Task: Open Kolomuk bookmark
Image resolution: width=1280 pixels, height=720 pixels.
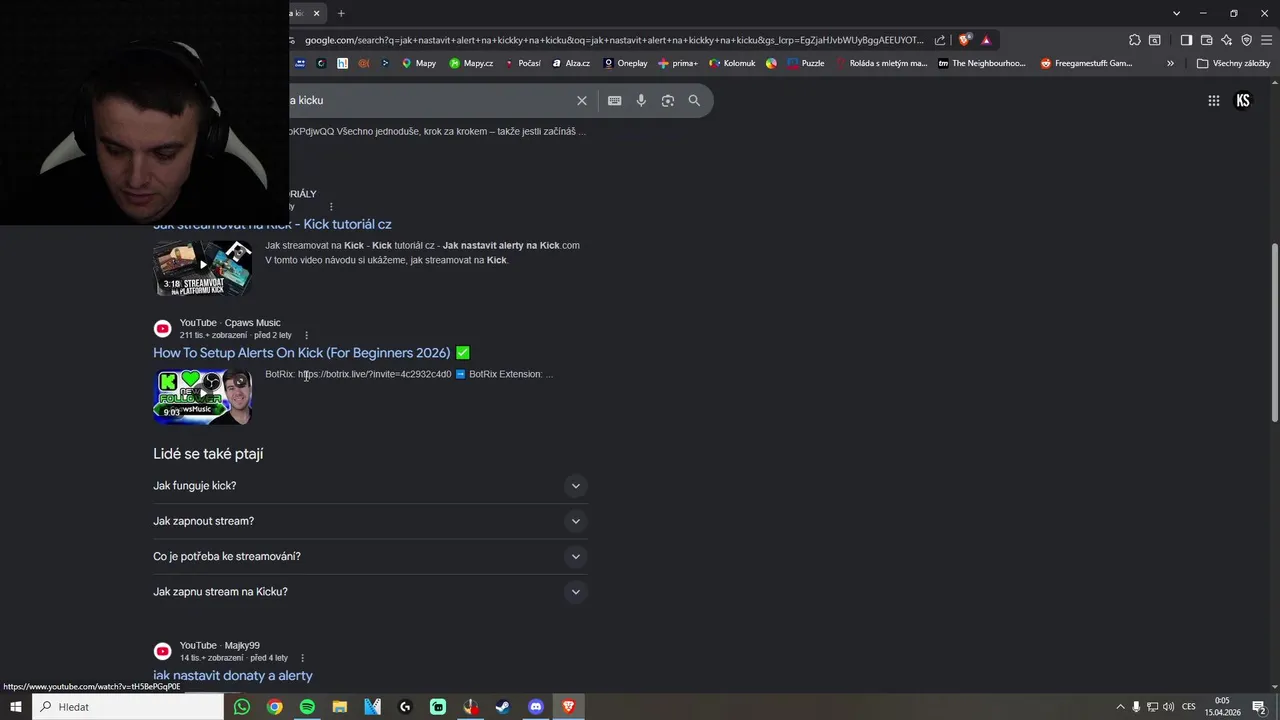Action: [732, 63]
